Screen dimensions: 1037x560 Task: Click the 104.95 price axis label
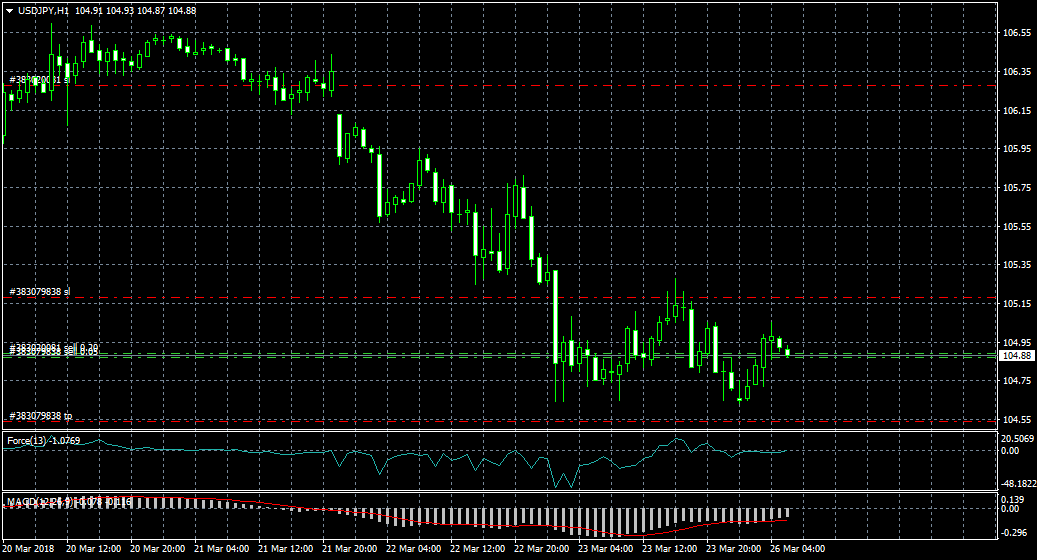tap(1016, 342)
